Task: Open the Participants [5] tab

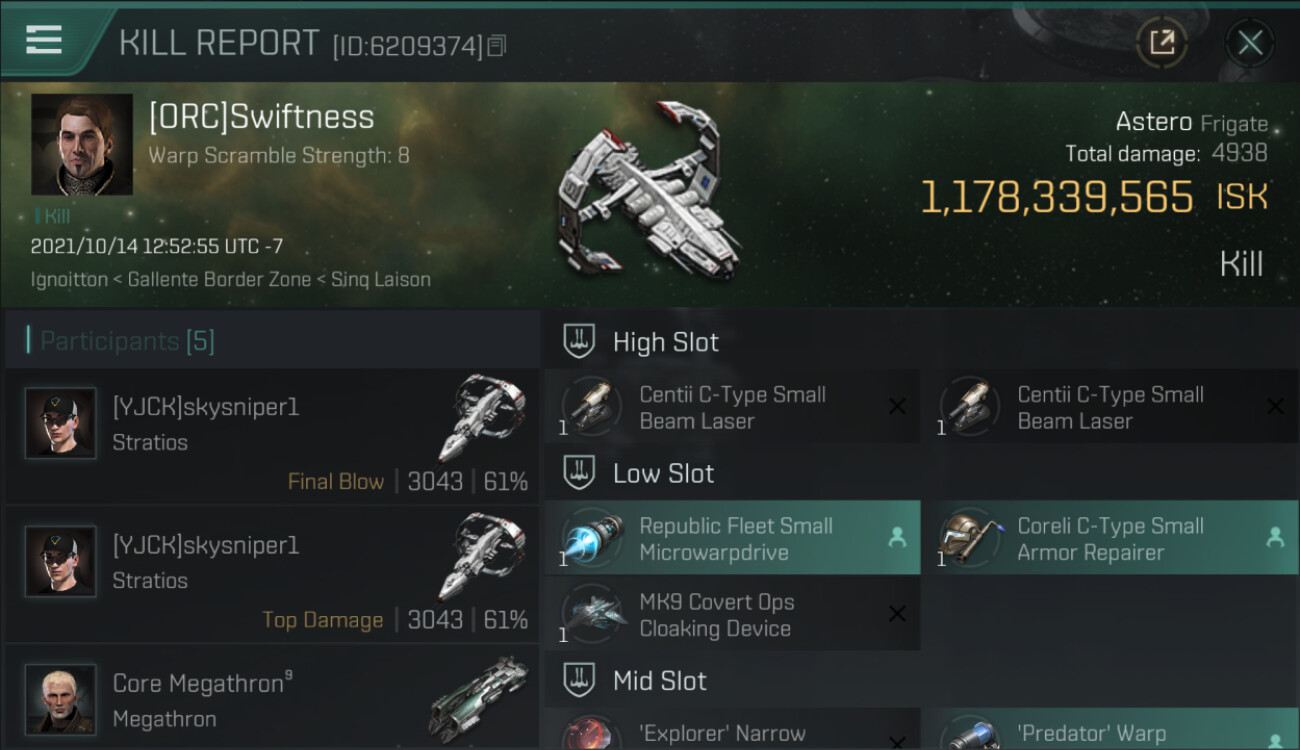Action: coord(127,341)
